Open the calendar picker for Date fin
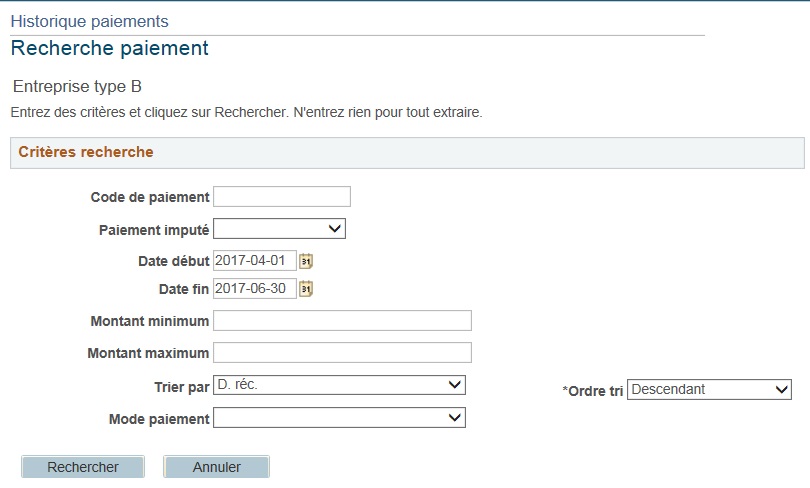This screenshot has width=810, height=488. [306, 289]
